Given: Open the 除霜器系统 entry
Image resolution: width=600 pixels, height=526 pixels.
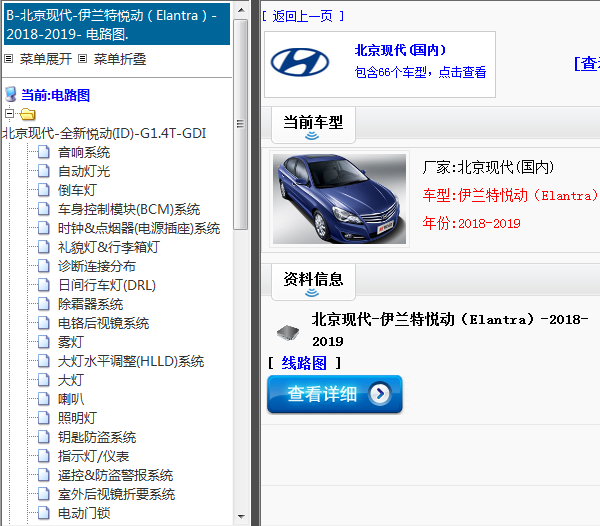Looking at the screenshot, I should [x=90, y=304].
